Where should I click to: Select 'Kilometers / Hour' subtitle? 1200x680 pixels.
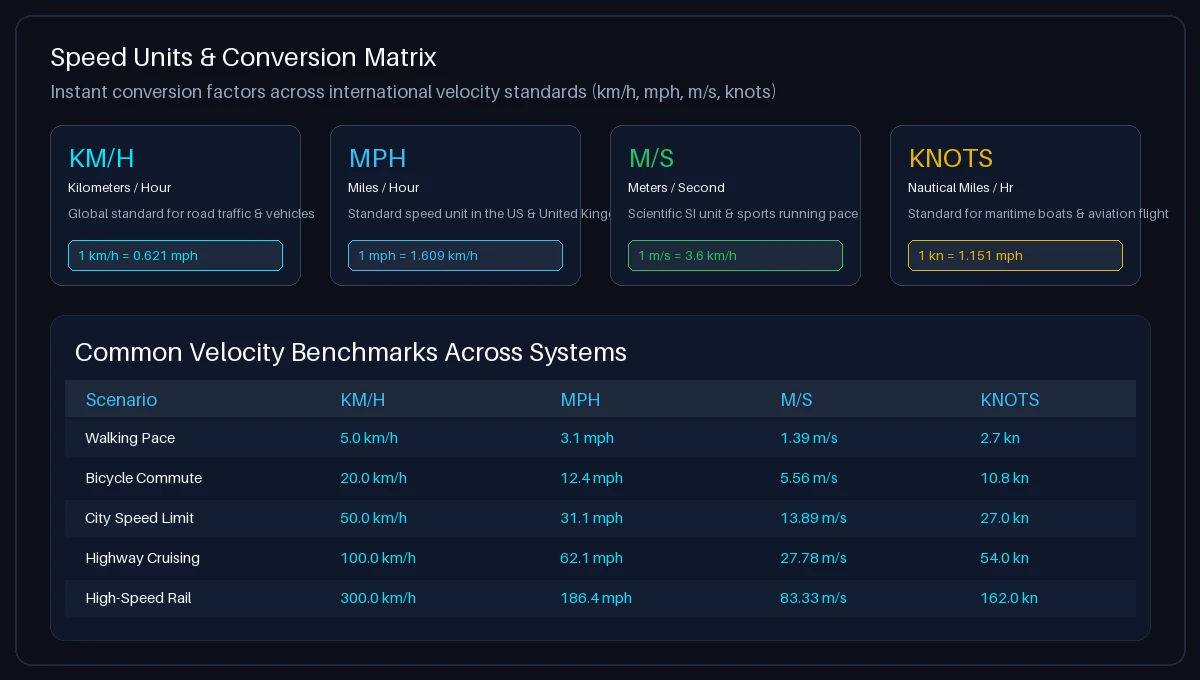coord(119,187)
